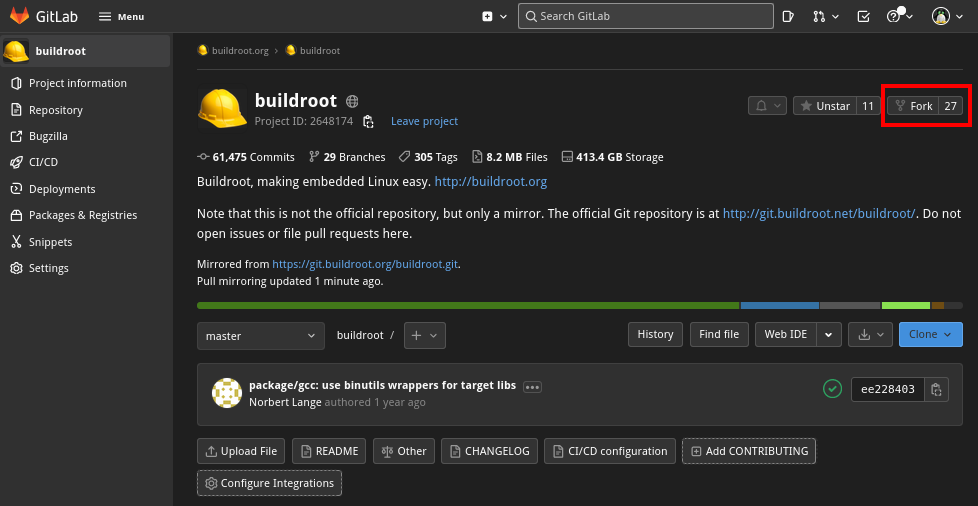Open the help question mark menu

click(899, 17)
